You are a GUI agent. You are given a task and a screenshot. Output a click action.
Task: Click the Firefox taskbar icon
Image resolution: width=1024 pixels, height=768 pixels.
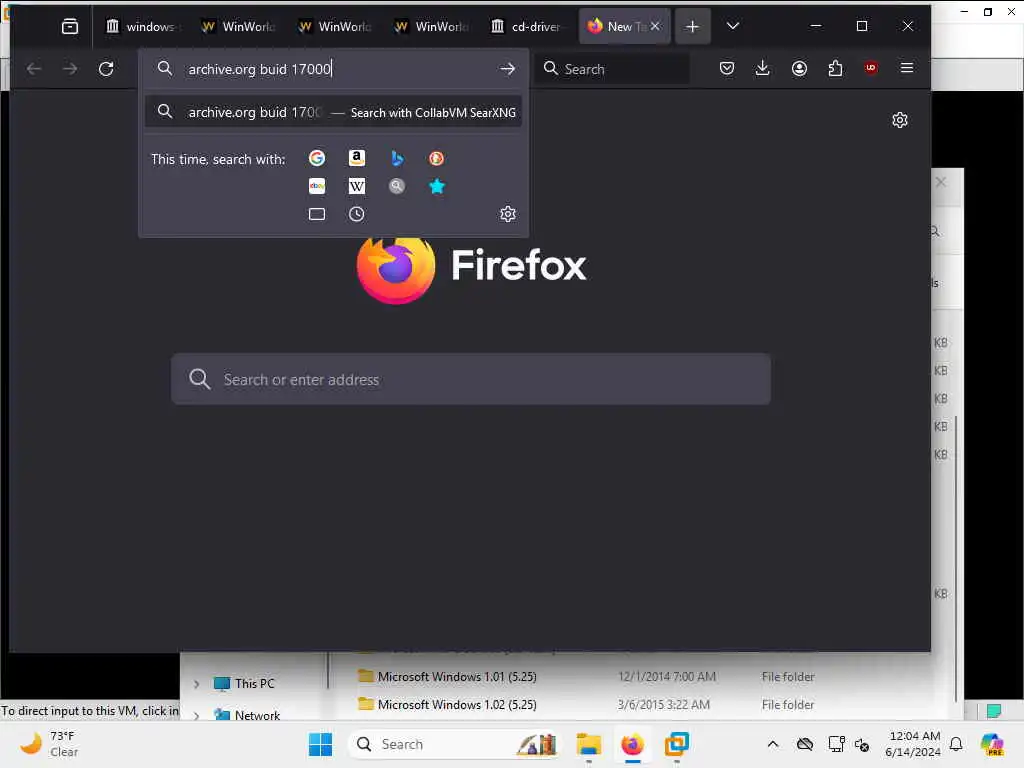pyautogui.click(x=632, y=744)
